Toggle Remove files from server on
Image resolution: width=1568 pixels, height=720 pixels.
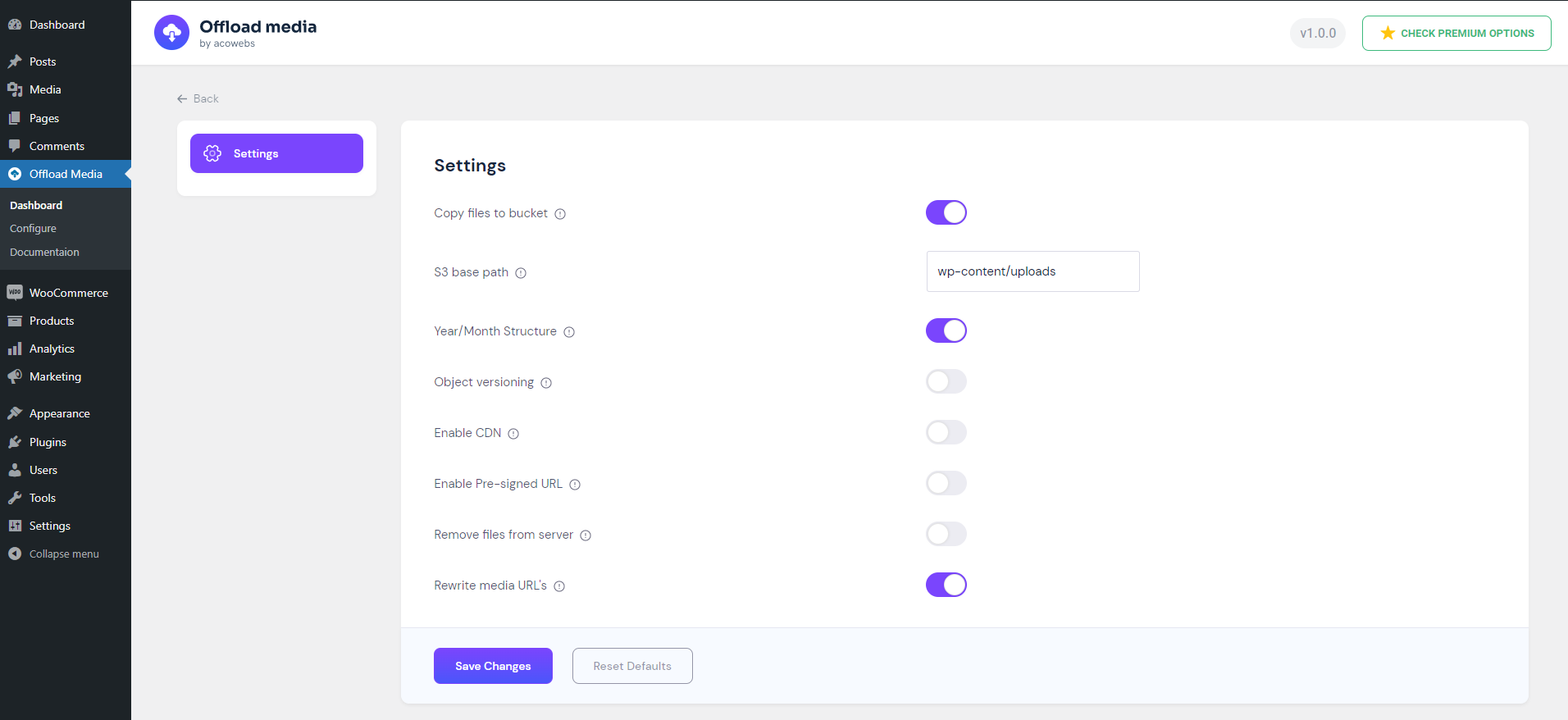click(946, 534)
